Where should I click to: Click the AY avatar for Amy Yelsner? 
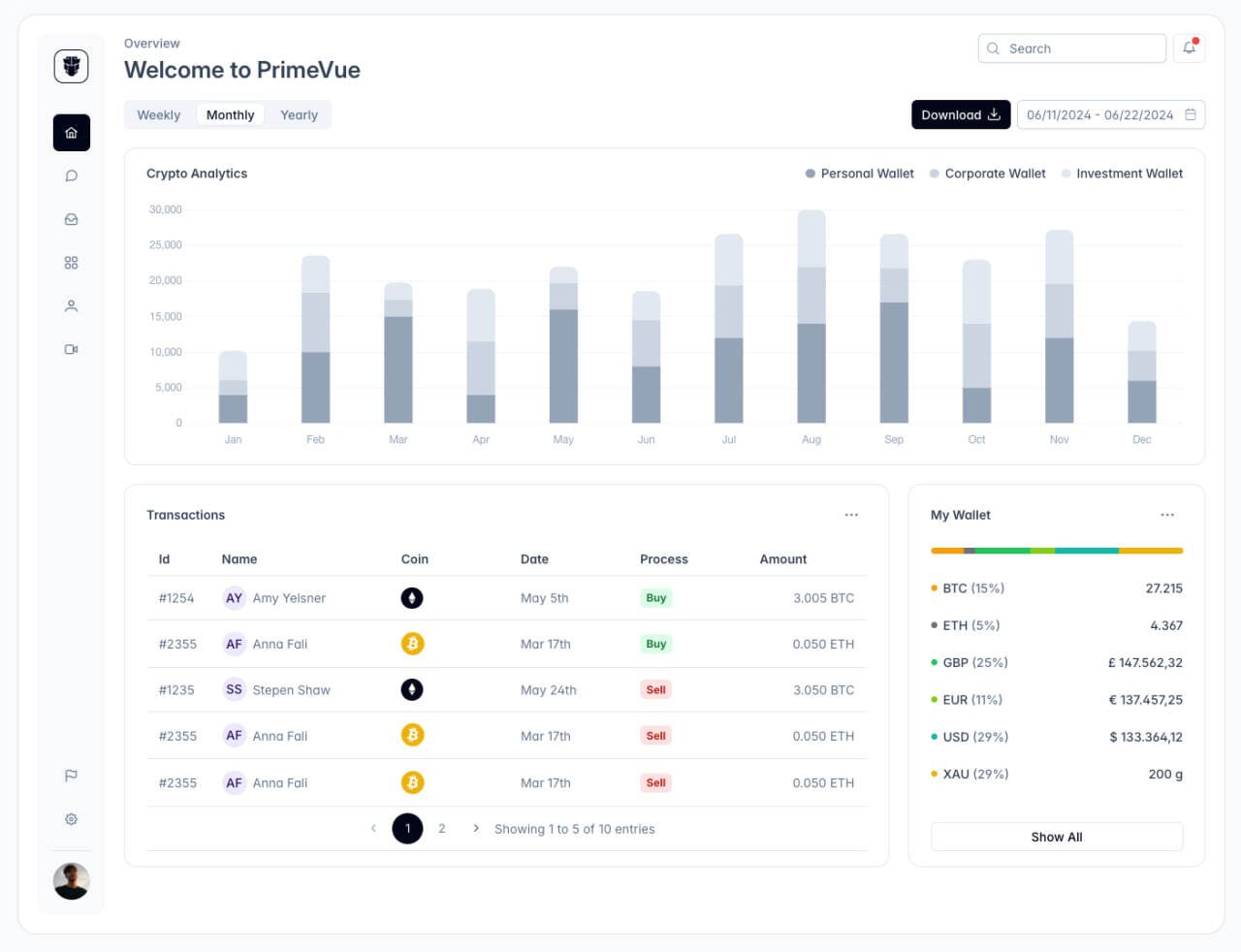(x=234, y=598)
